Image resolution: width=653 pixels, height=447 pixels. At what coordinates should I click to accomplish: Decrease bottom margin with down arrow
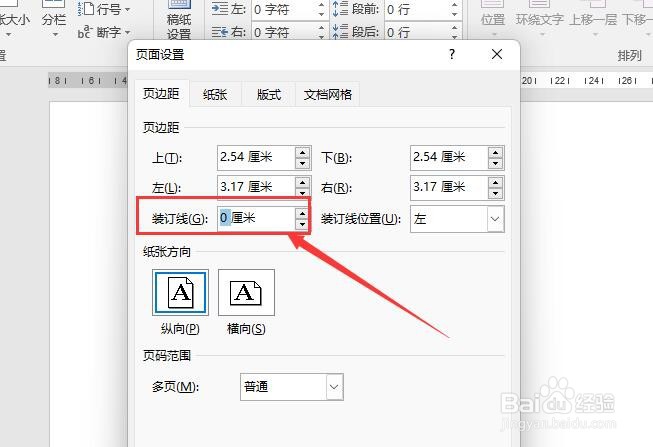point(496,163)
